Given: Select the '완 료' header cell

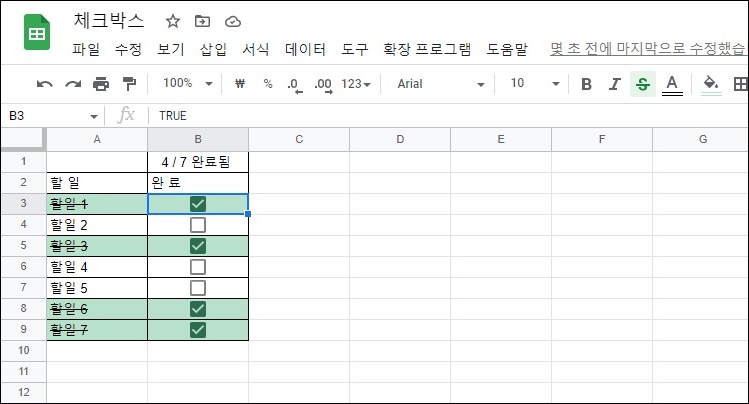Looking at the screenshot, I should 198,183.
